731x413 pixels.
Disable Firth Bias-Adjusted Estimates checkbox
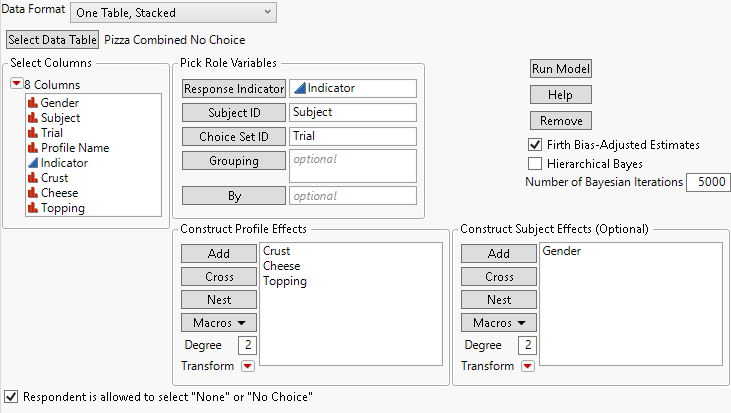click(535, 144)
